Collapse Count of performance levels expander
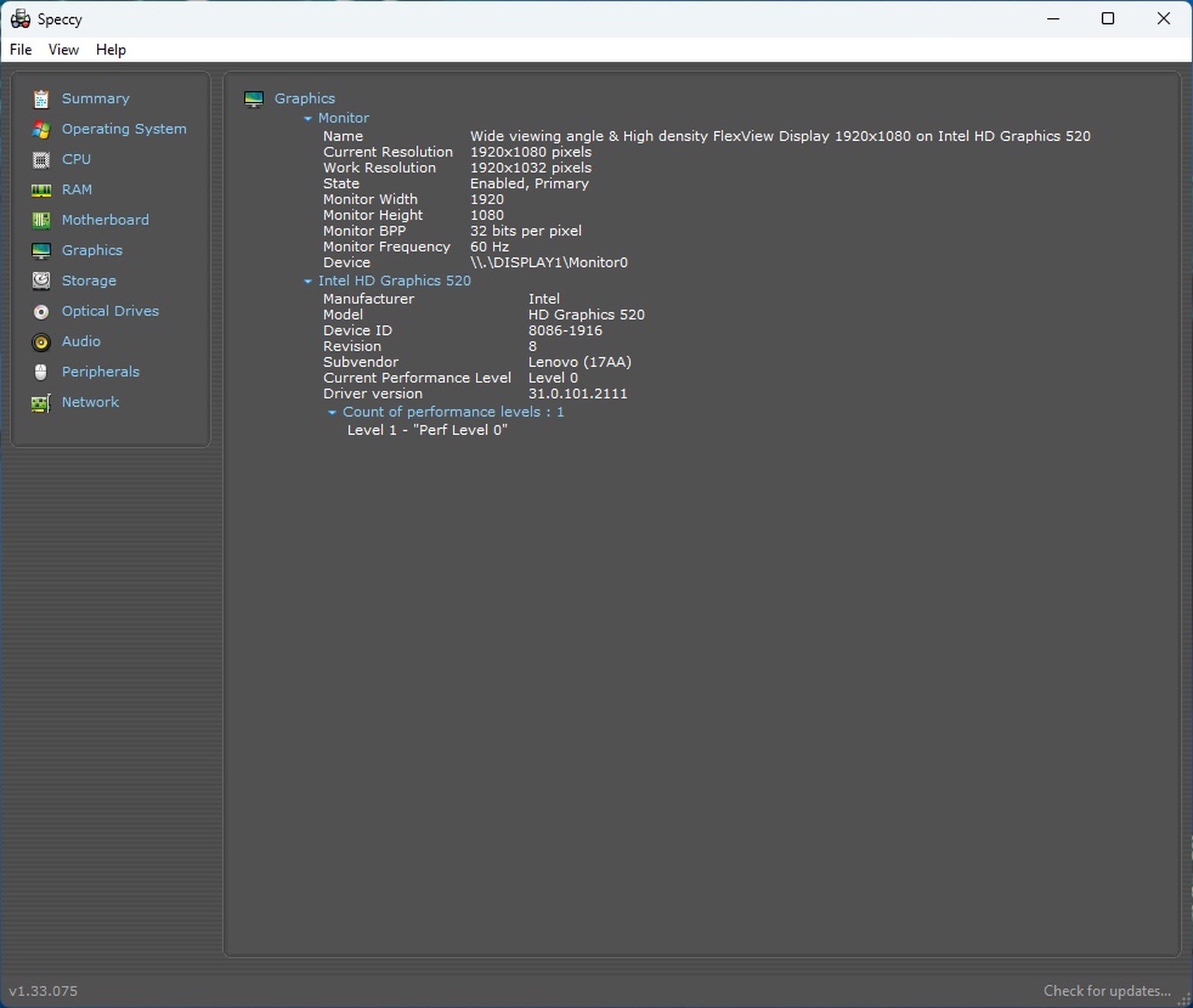The width and height of the screenshot is (1193, 1008). 332,412
